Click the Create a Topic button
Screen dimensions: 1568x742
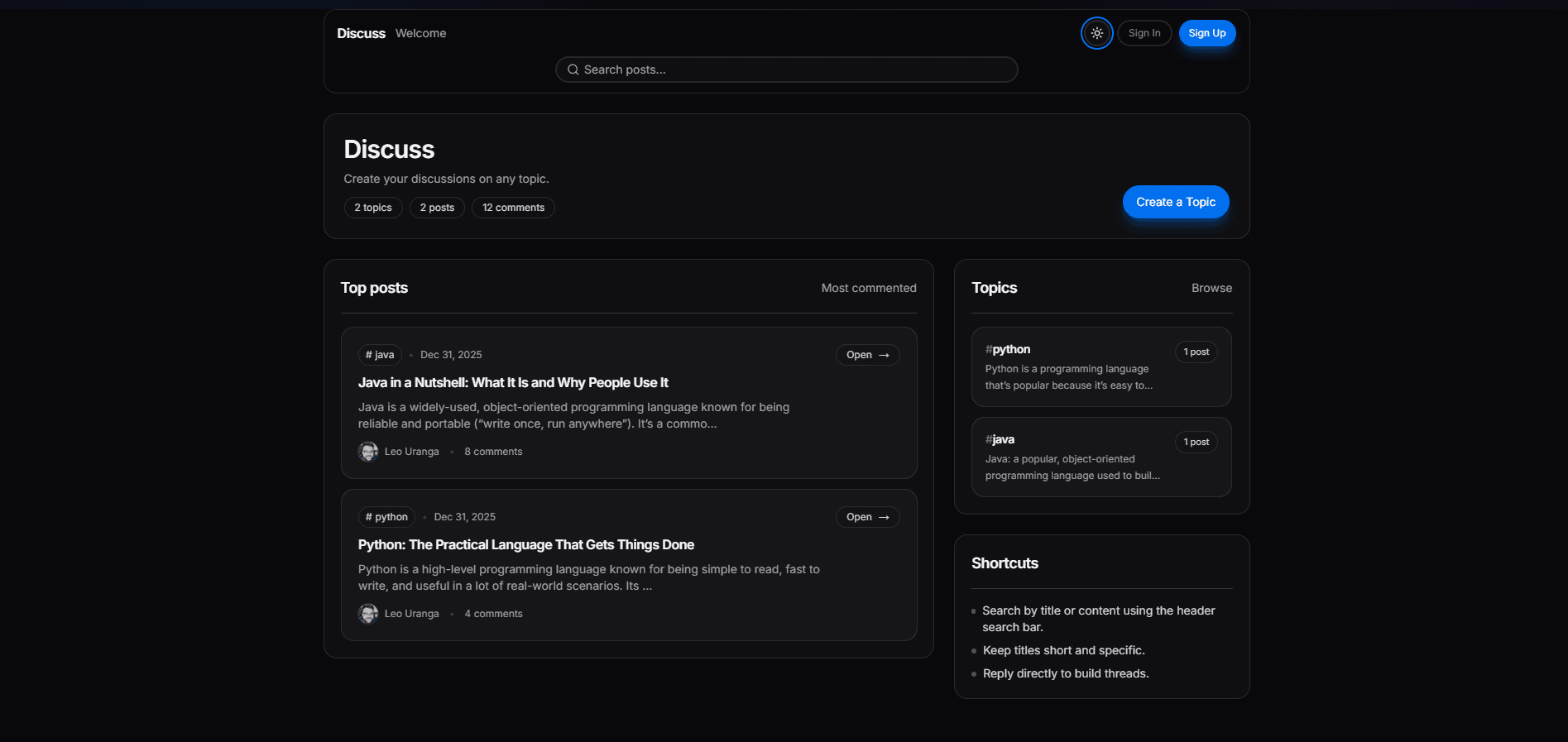pos(1175,202)
